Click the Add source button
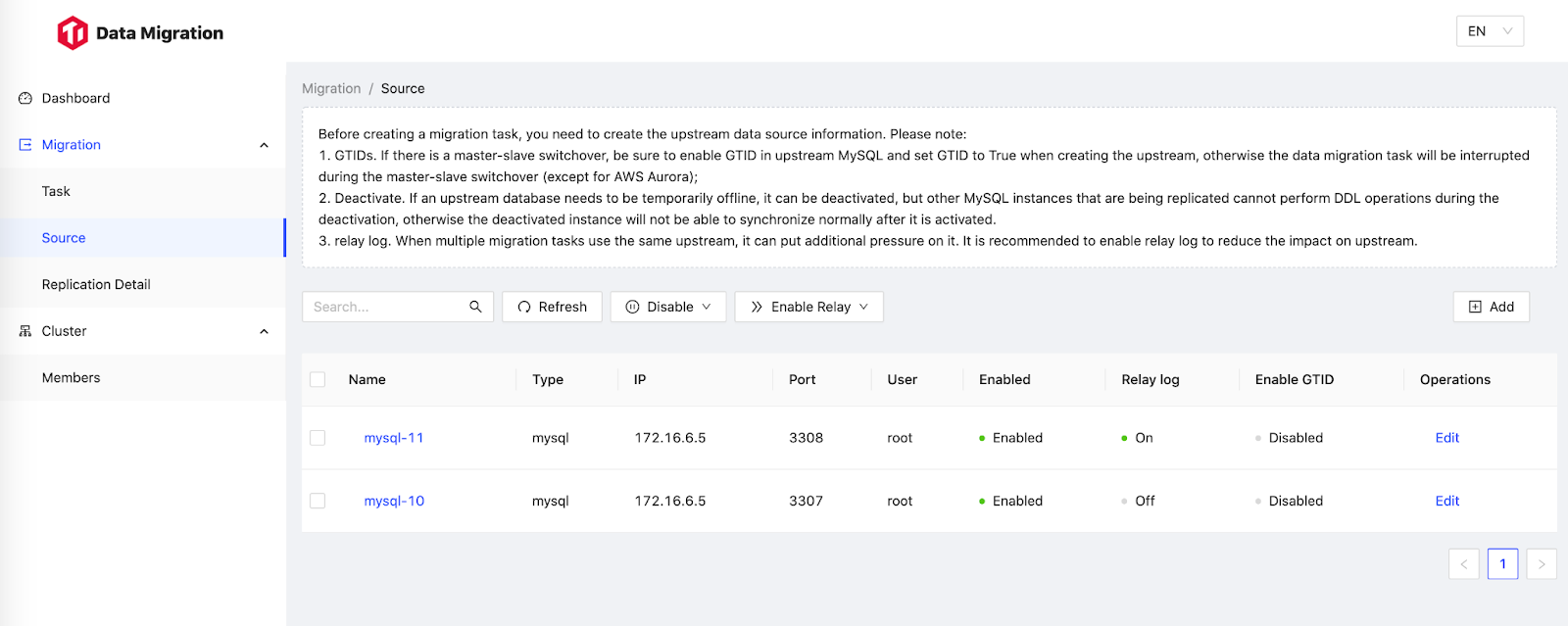1568x626 pixels. pos(1491,307)
